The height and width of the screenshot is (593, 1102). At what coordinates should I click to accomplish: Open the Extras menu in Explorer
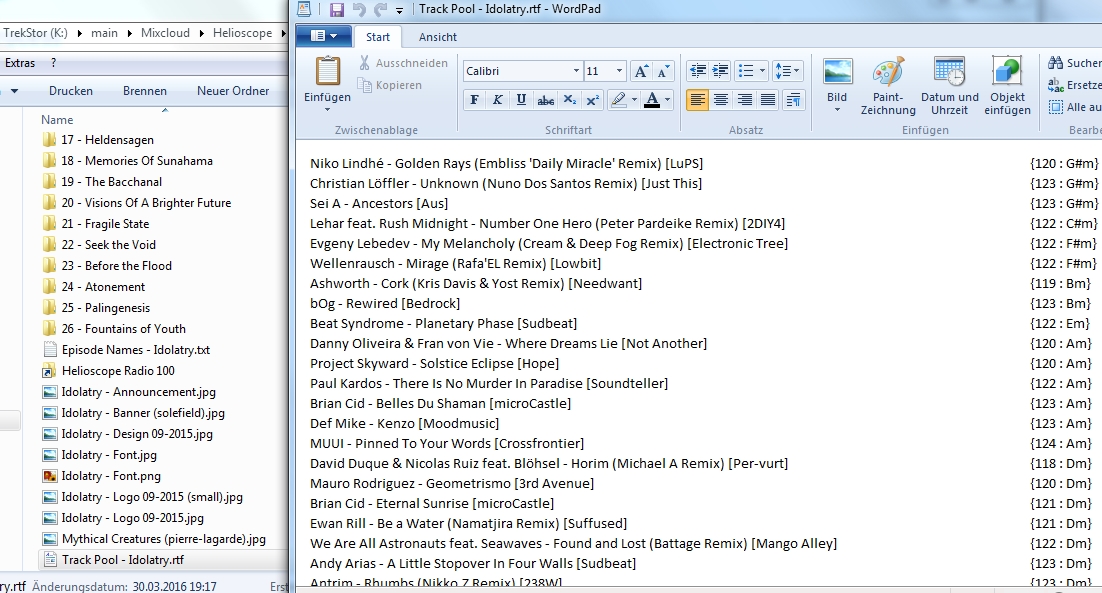coord(20,63)
